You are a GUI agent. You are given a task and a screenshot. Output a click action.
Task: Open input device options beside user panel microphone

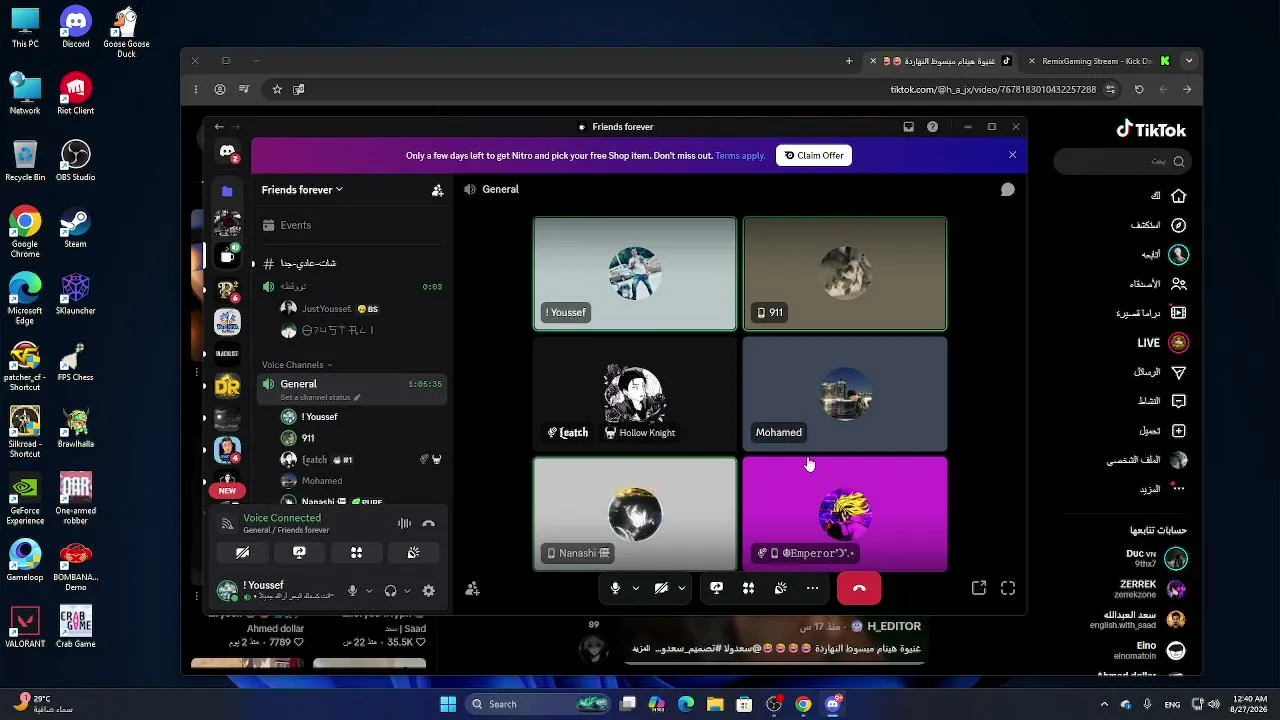[x=369, y=591]
